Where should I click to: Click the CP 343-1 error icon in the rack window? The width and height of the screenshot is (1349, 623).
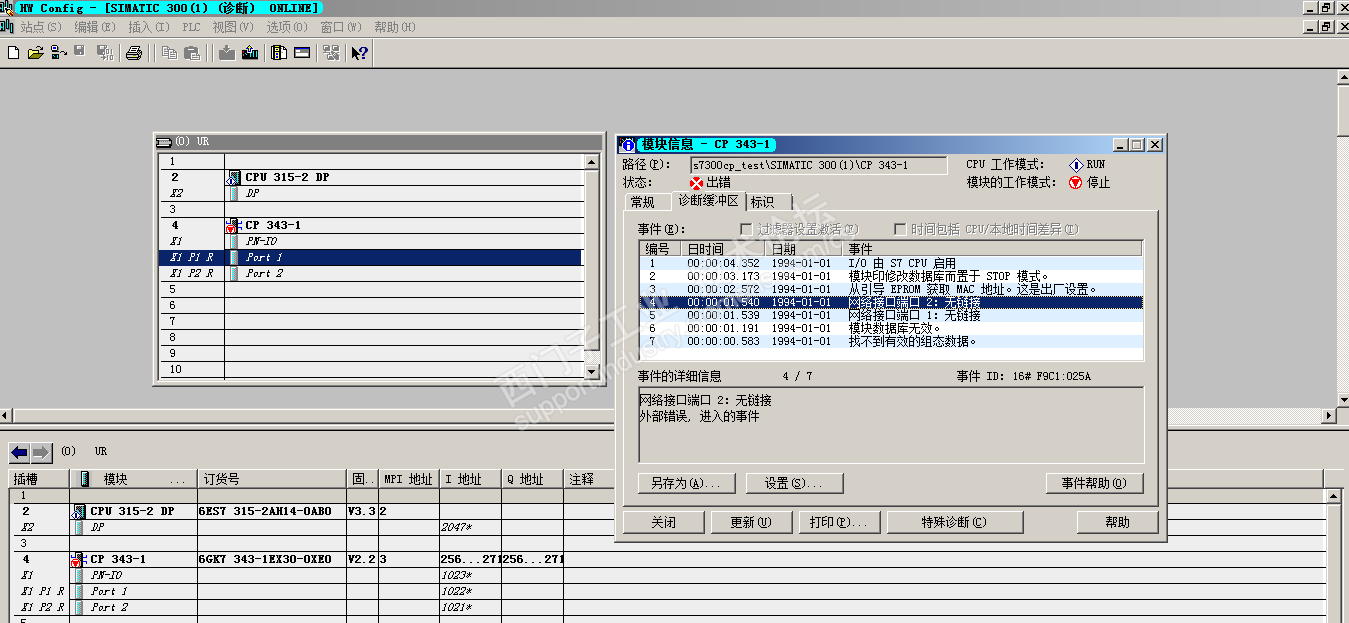coord(234,225)
